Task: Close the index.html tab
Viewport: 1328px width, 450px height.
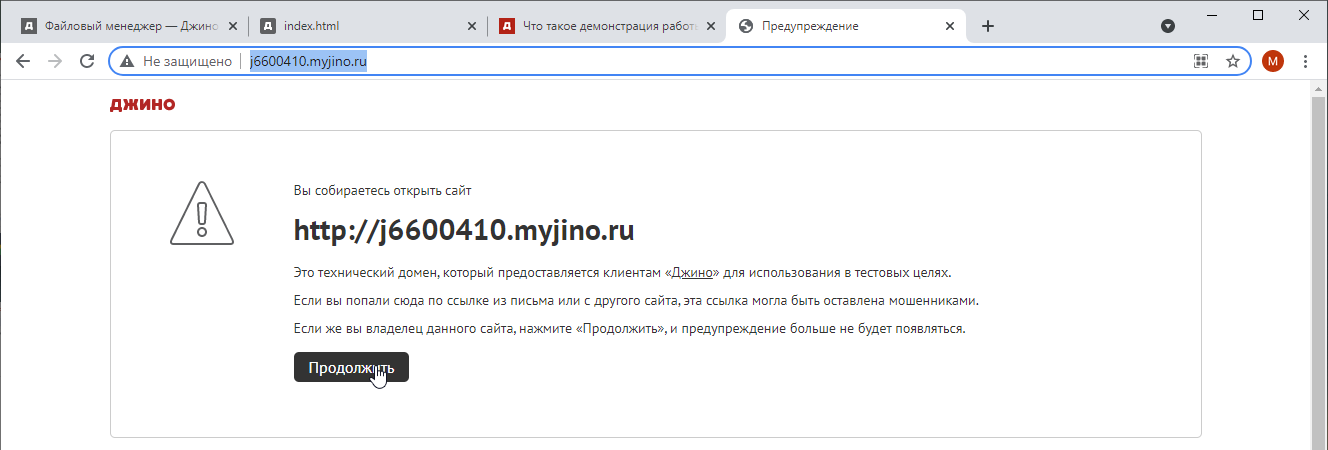Action: click(473, 26)
